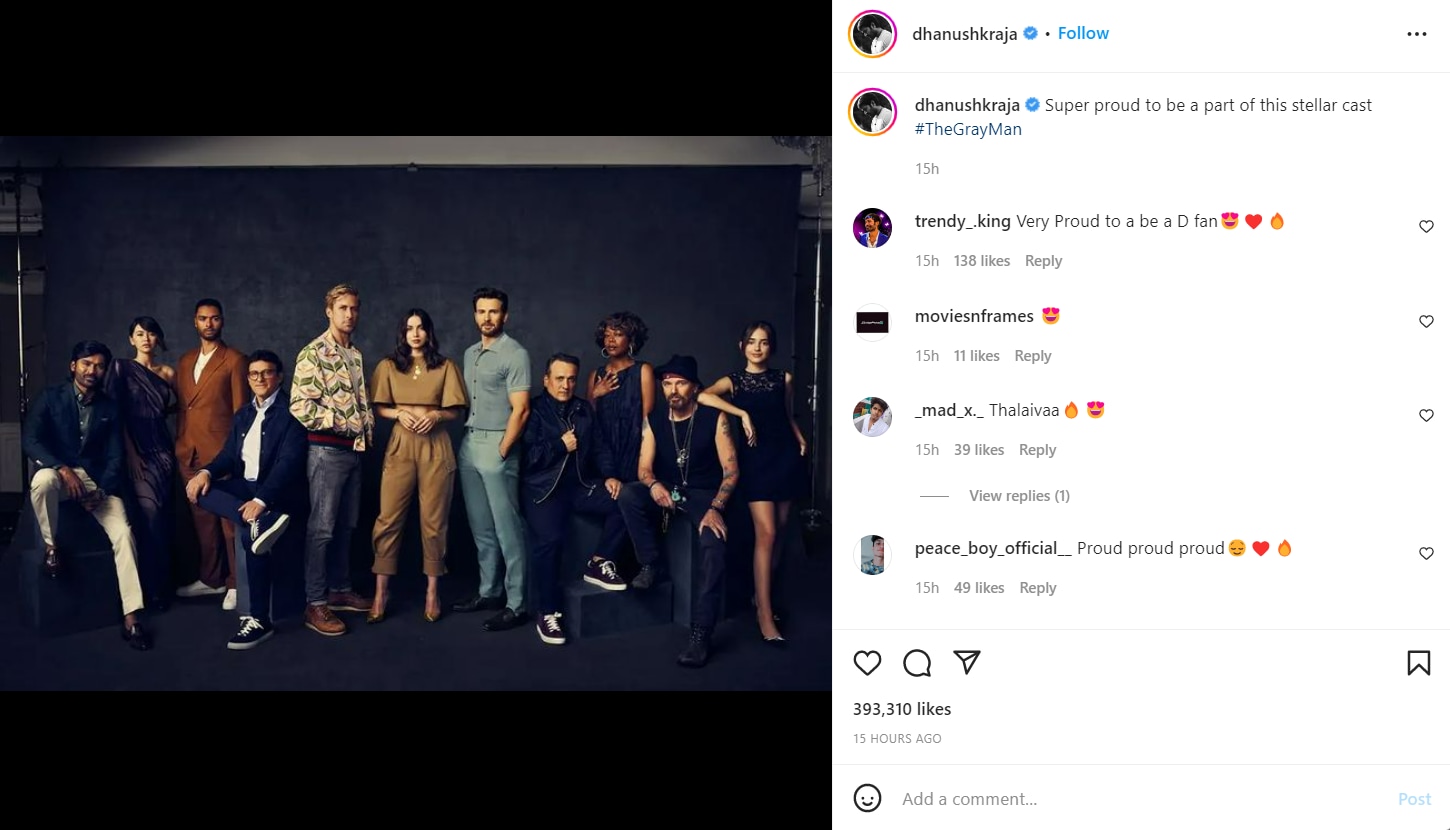Open comment bubble icon below the post
Image resolution: width=1450 pixels, height=830 pixels.
[x=917, y=663]
